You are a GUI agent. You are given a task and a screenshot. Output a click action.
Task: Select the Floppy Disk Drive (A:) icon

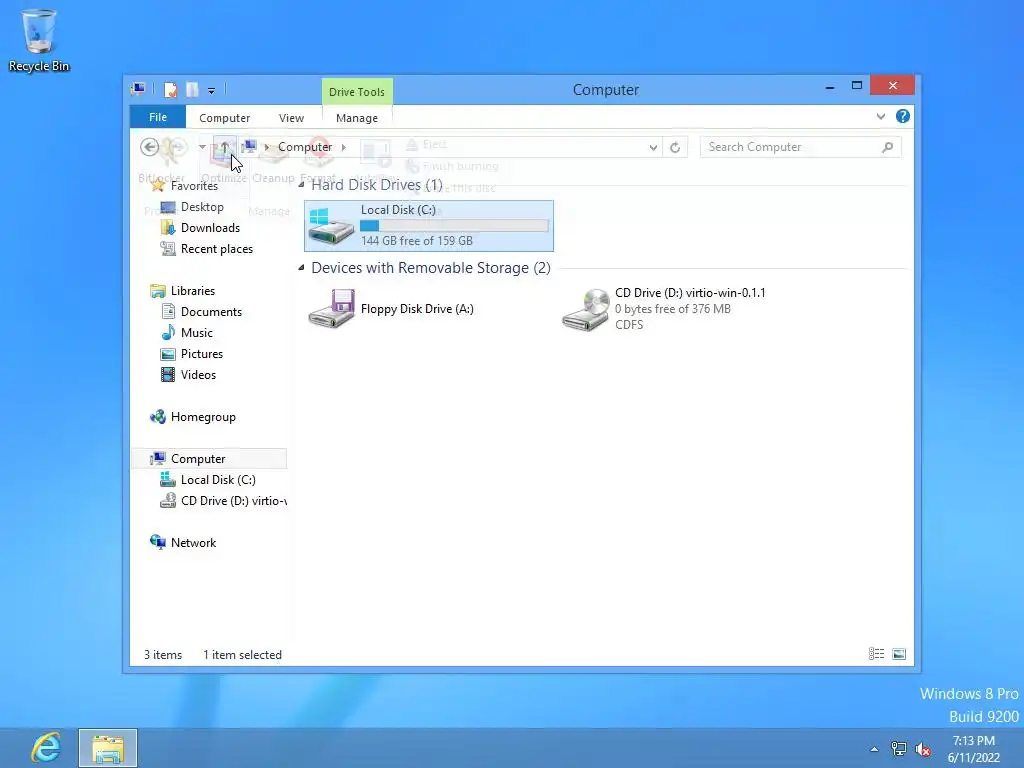click(x=331, y=308)
